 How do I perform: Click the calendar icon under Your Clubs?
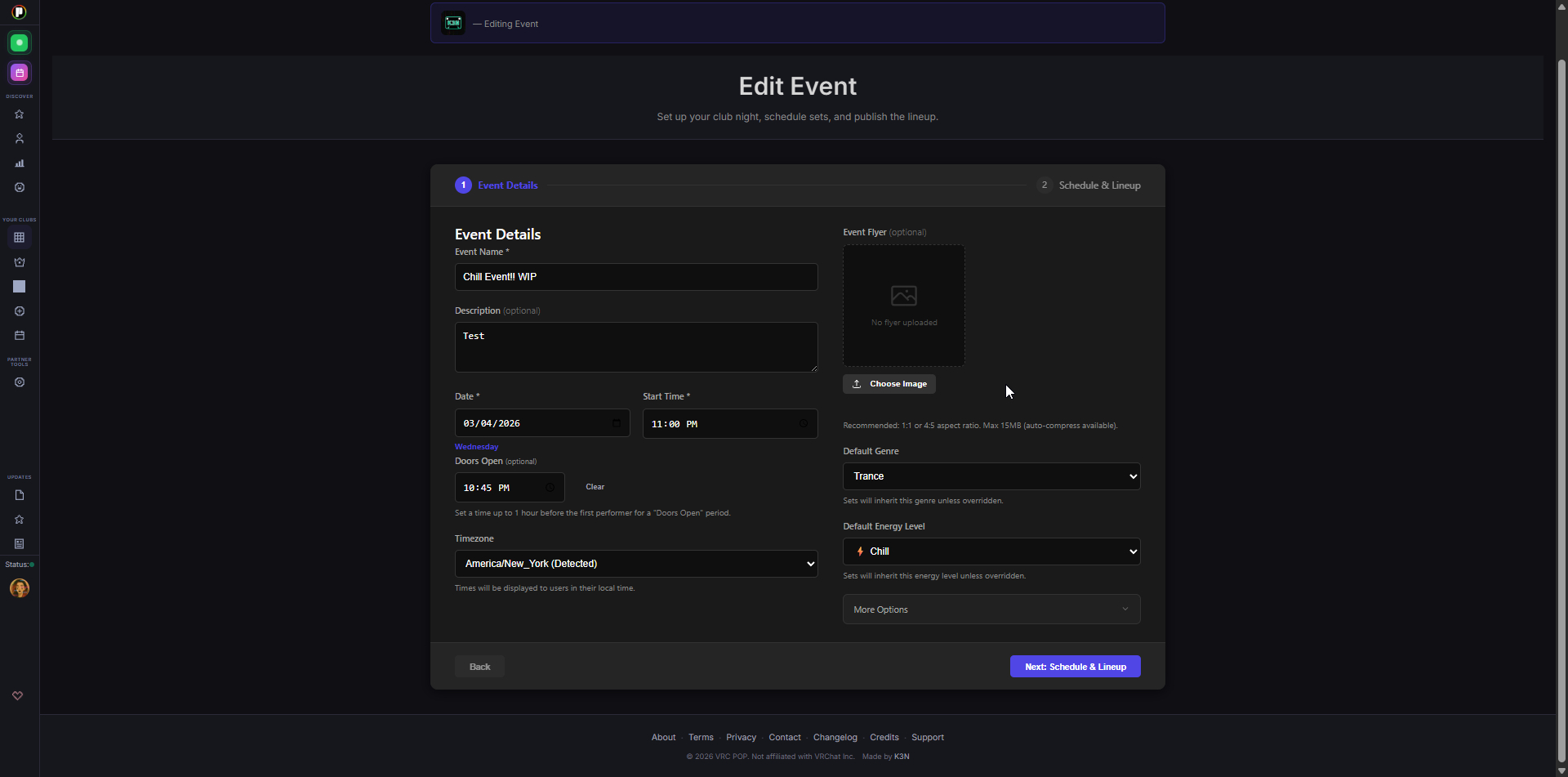tap(20, 336)
